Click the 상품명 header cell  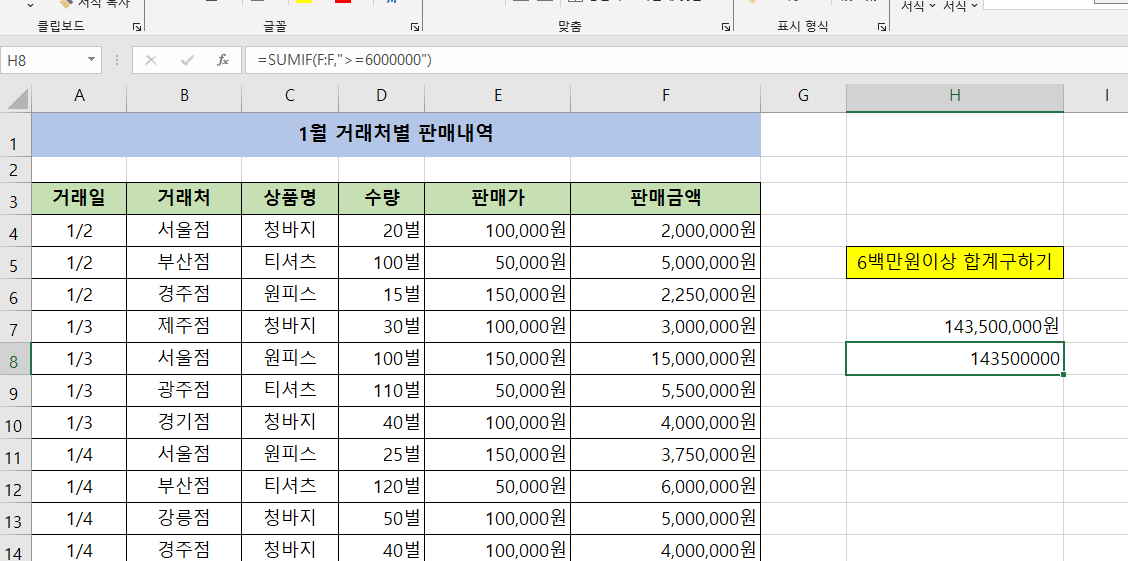point(290,199)
